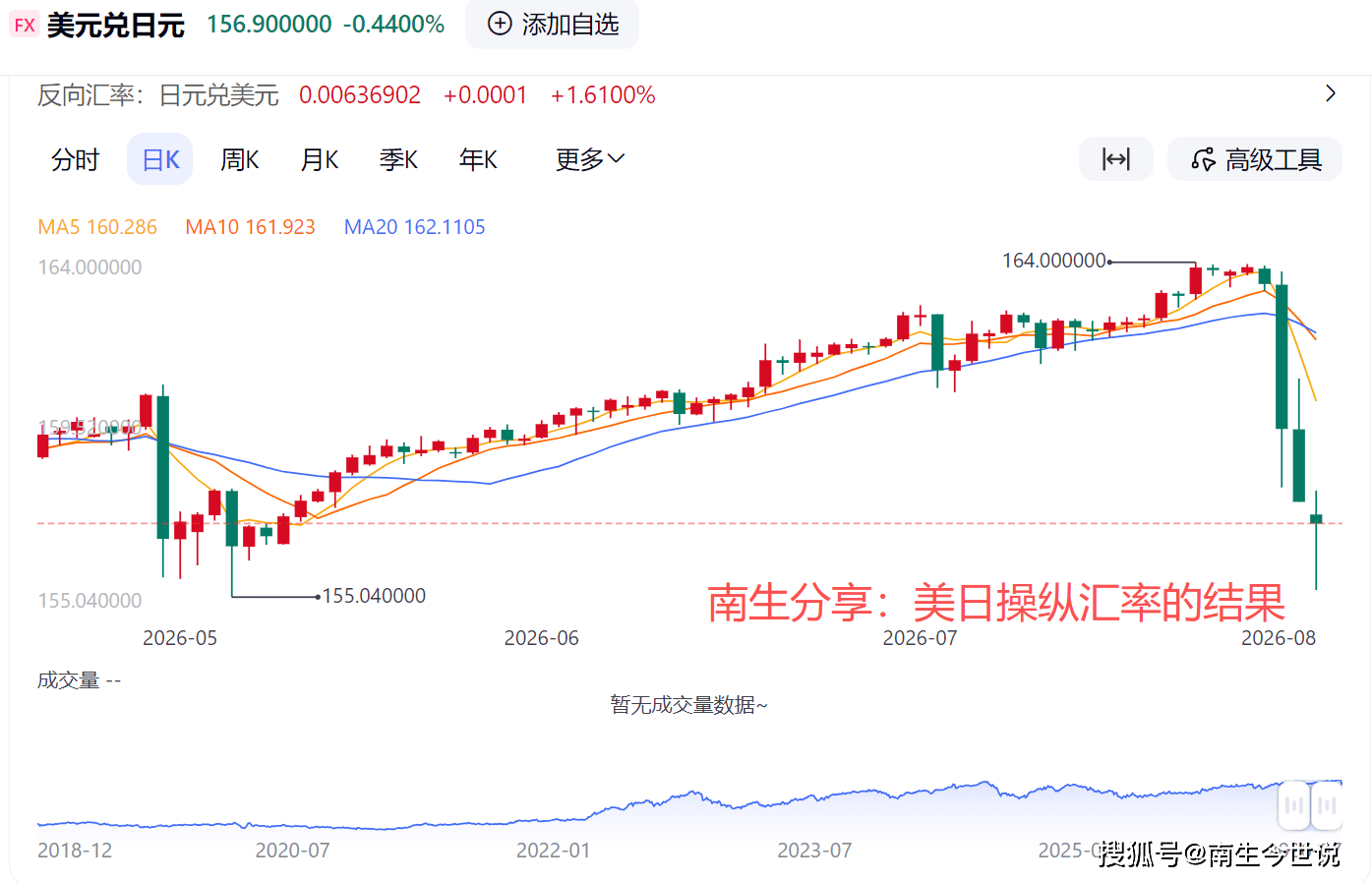Viewport: 1372px width, 883px height.
Task: Toggle the chart width expand icon
Action: (x=1115, y=159)
